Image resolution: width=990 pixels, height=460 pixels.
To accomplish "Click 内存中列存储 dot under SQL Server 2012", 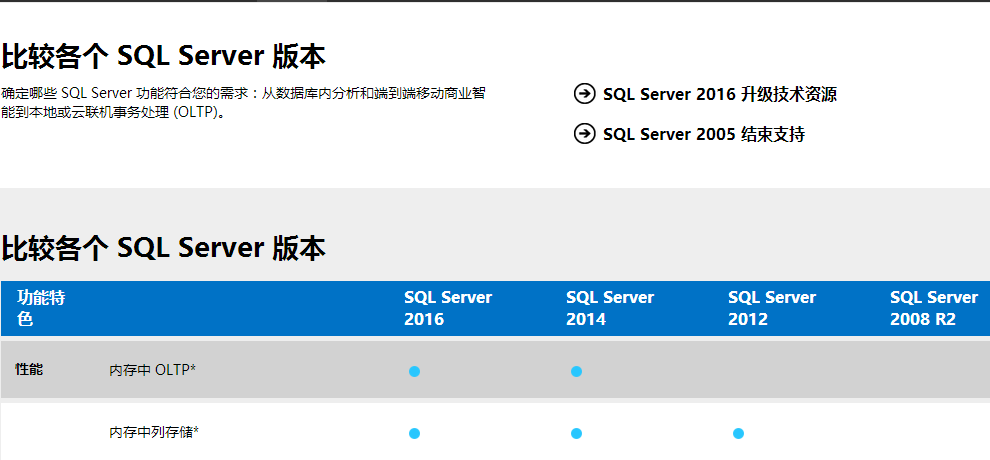I will point(738,433).
